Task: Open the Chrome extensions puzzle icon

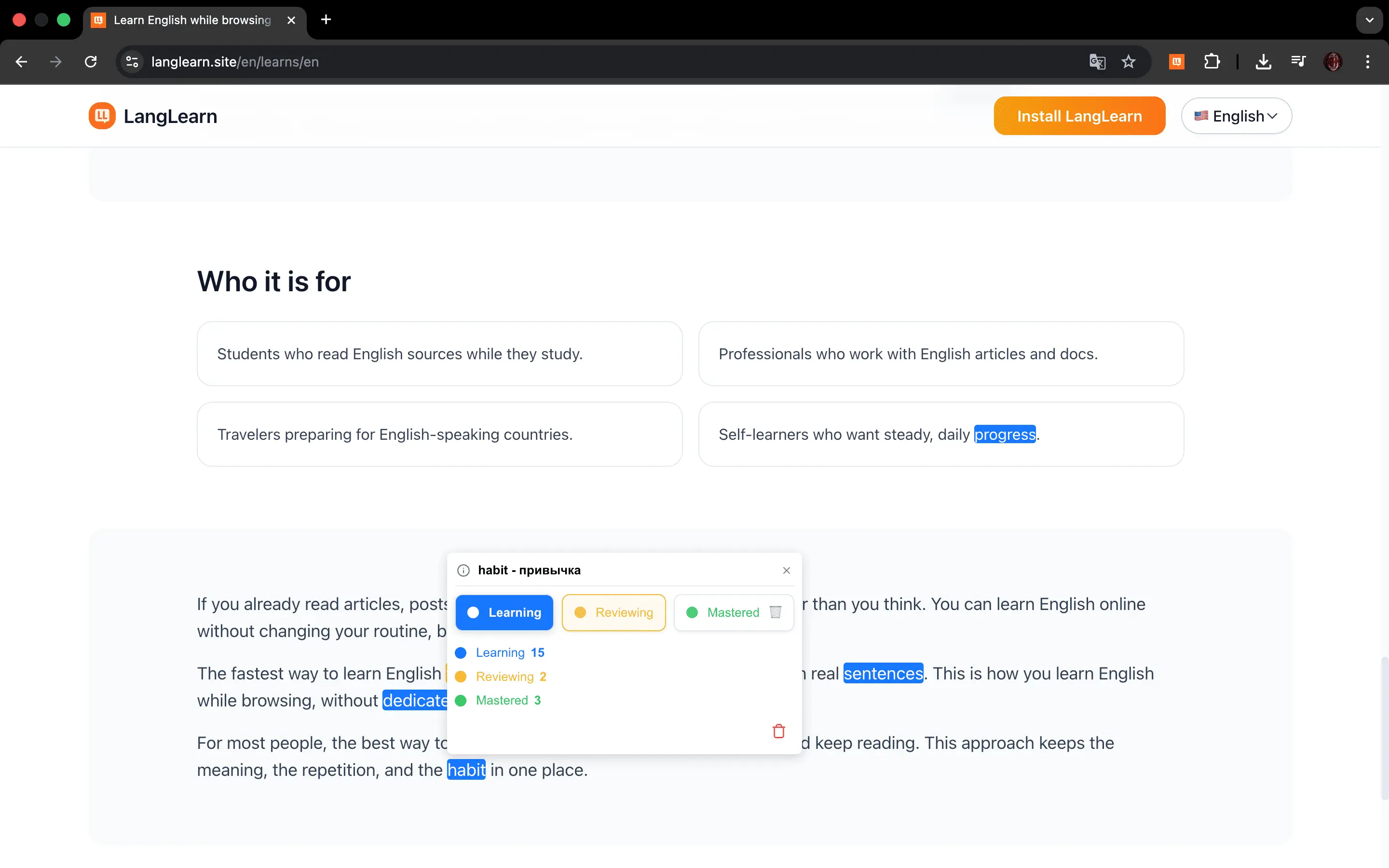Action: (x=1212, y=61)
